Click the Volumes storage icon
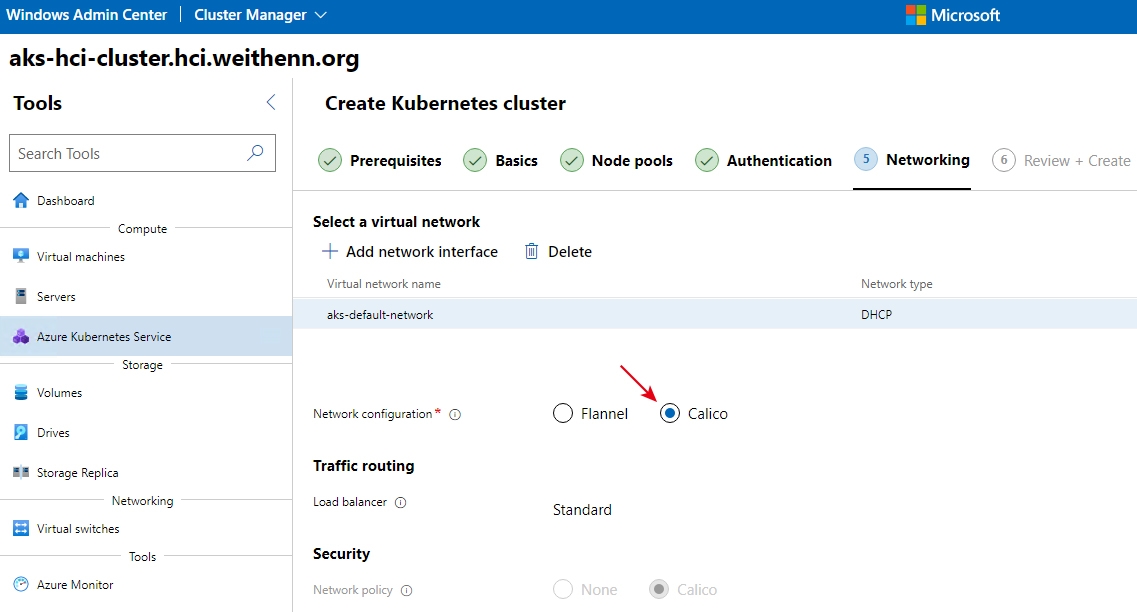This screenshot has width=1137, height=612. (x=21, y=393)
